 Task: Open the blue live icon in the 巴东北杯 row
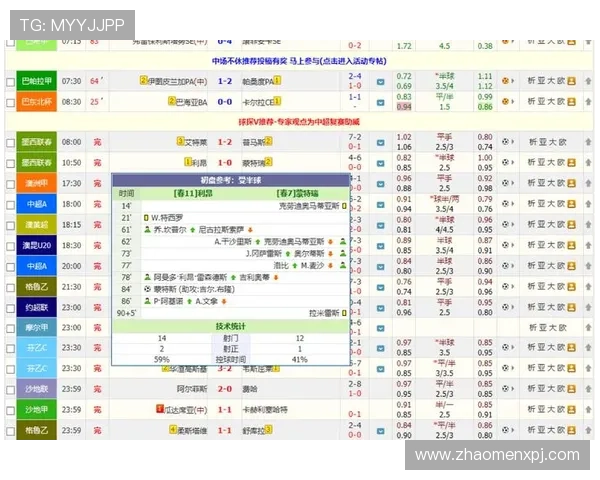point(380,102)
